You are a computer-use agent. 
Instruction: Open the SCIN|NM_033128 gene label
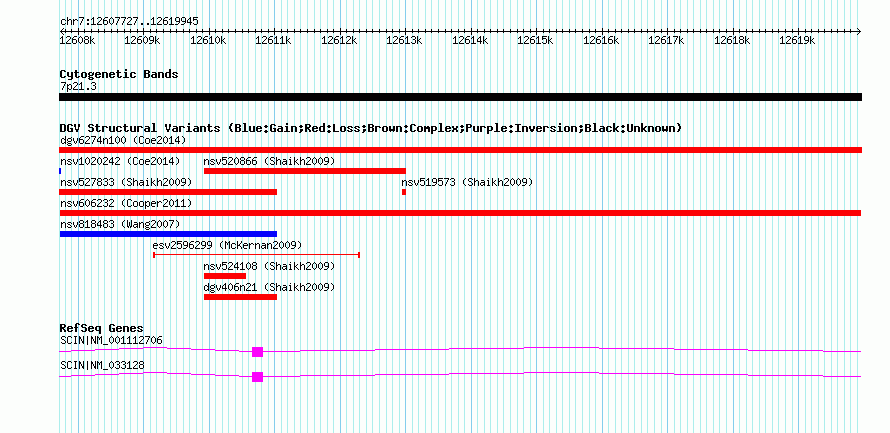[102, 365]
